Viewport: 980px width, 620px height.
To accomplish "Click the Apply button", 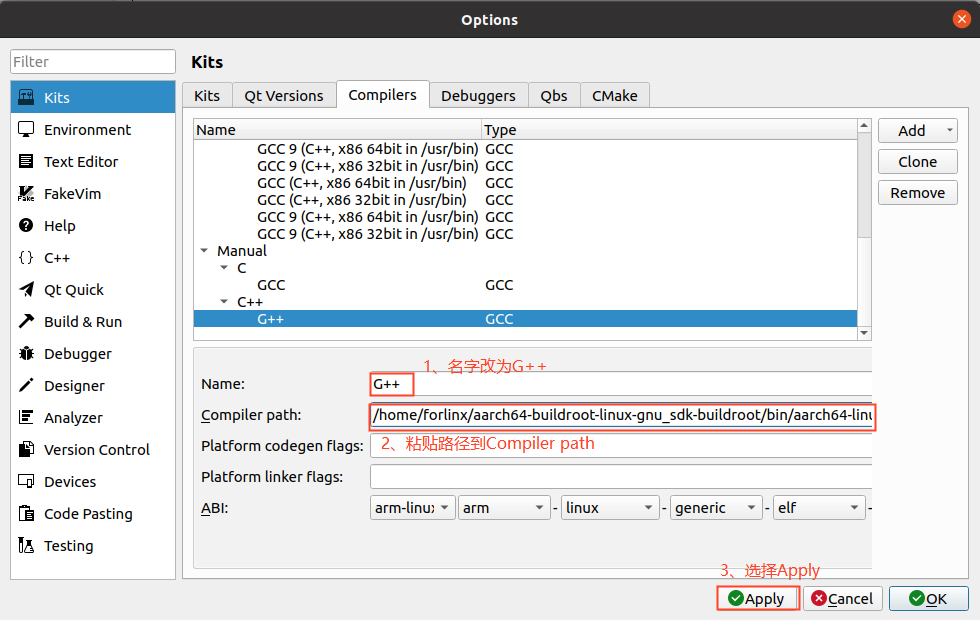I will click(757, 599).
